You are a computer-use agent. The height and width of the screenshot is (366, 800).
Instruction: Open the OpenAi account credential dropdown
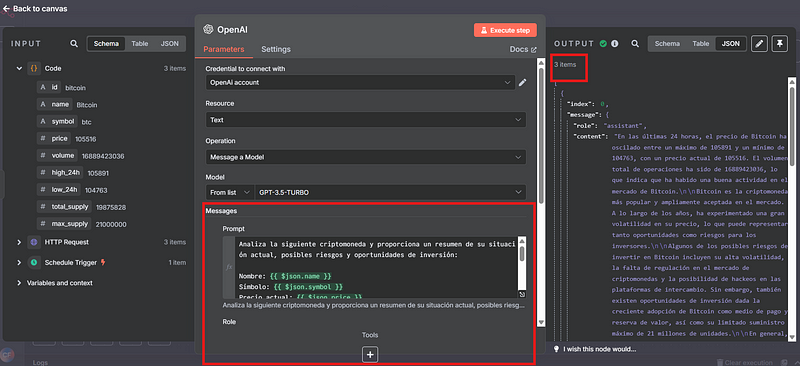(360, 82)
